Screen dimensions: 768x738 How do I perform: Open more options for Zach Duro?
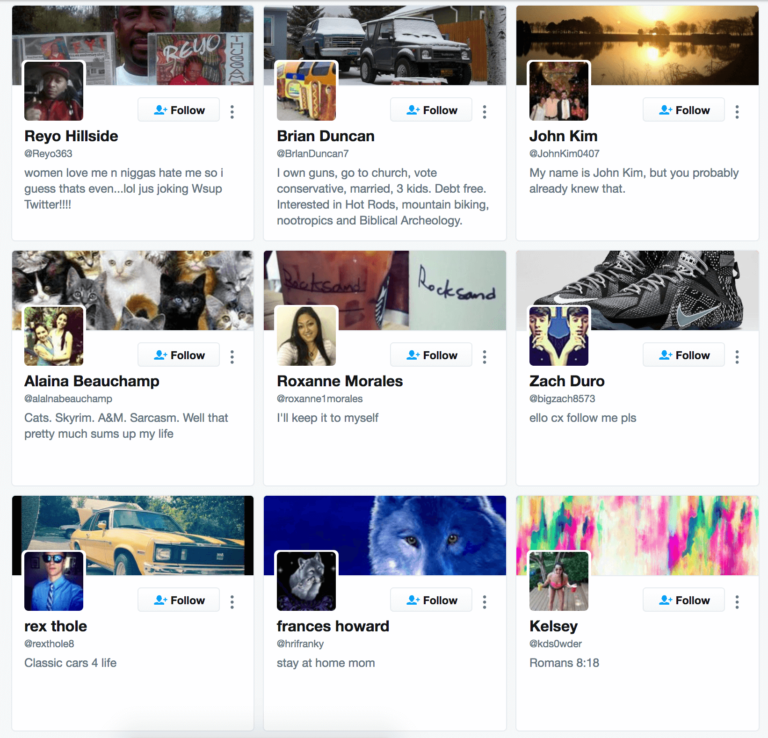[737, 357]
